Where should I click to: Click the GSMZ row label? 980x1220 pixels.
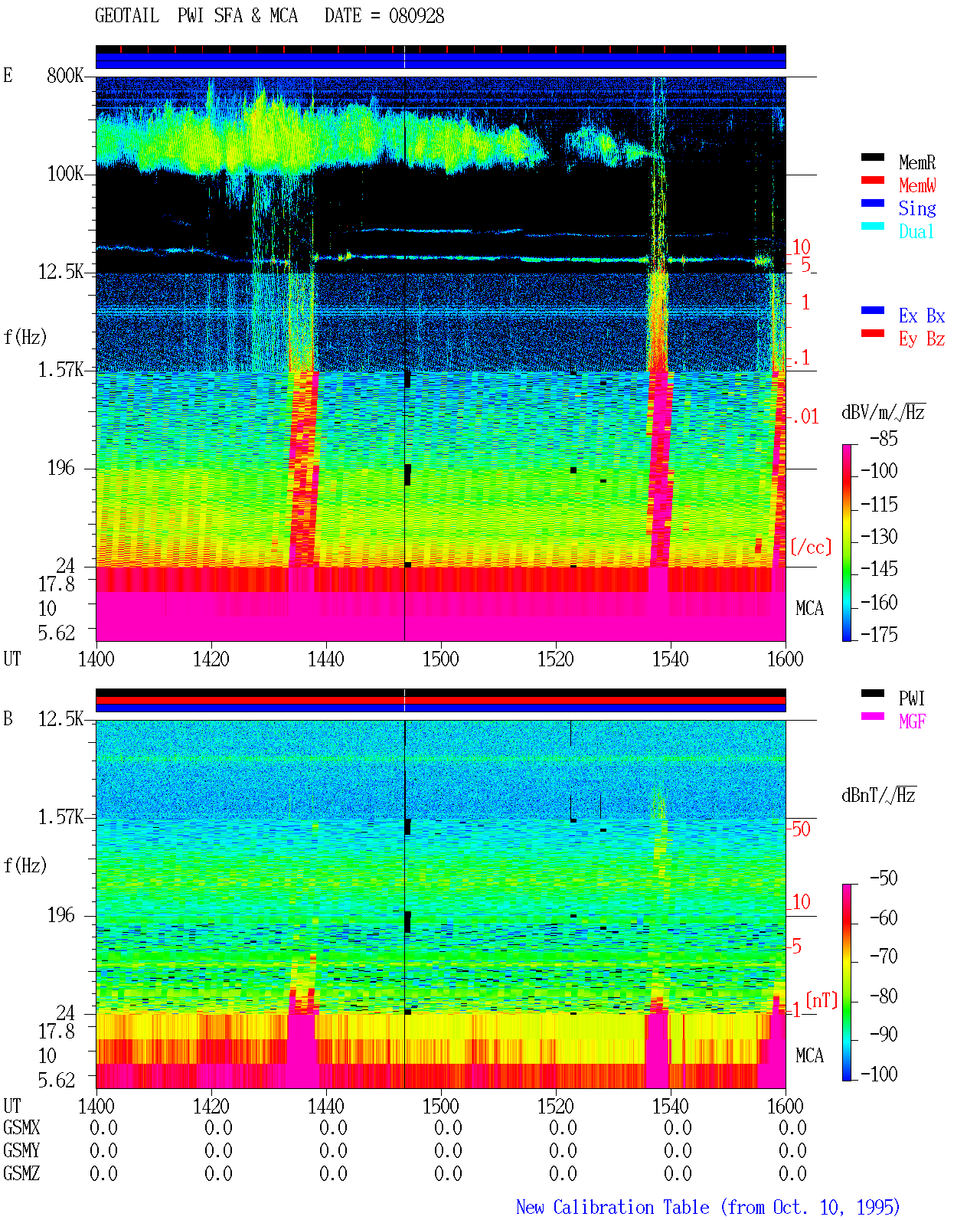pos(21,1173)
